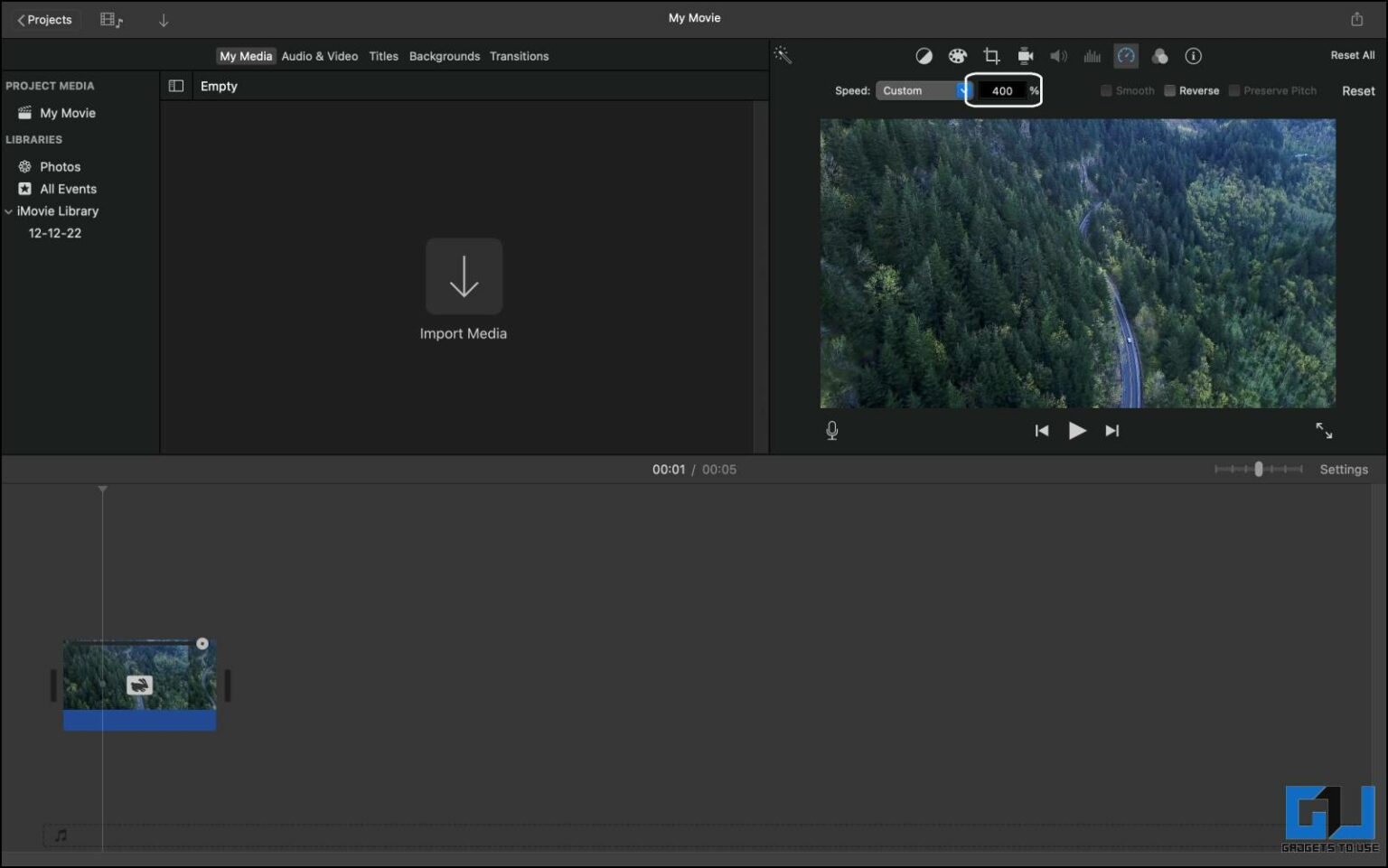The image size is (1388, 868).
Task: Open the Speed Custom dropdown
Action: (x=922, y=90)
